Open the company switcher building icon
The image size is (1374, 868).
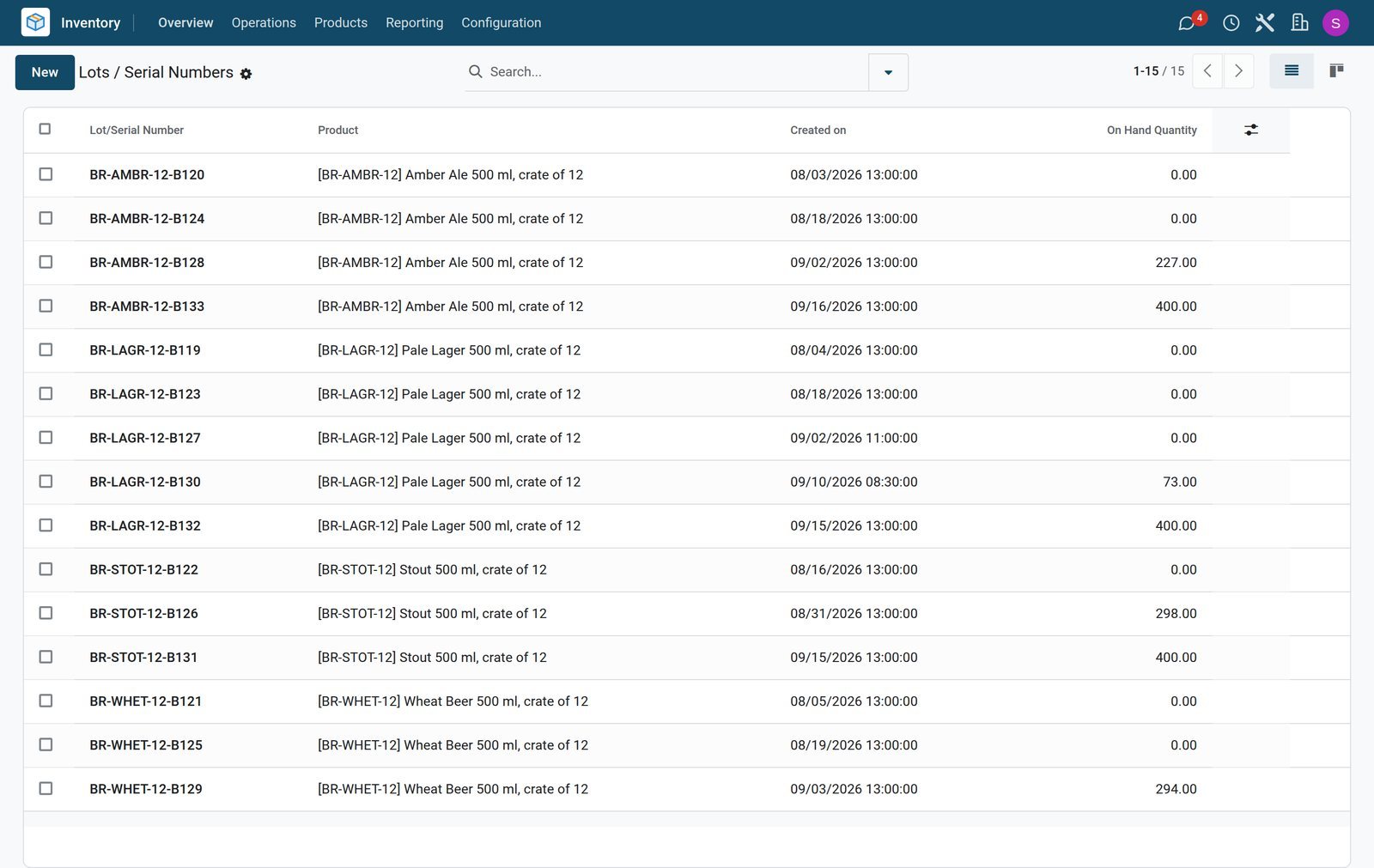coord(1300,23)
